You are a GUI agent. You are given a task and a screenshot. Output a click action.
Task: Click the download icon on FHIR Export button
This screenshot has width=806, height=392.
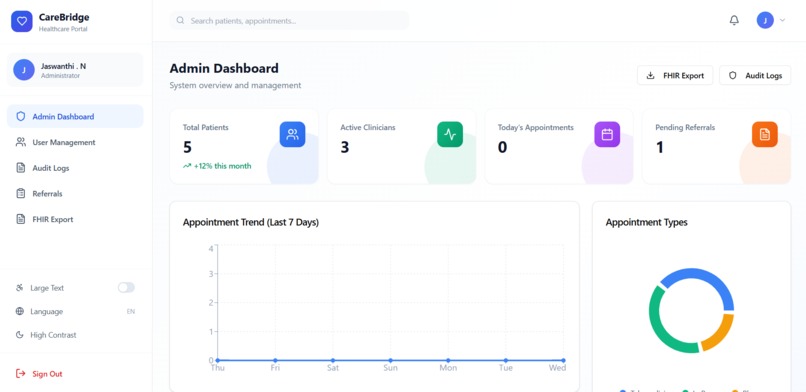point(650,76)
